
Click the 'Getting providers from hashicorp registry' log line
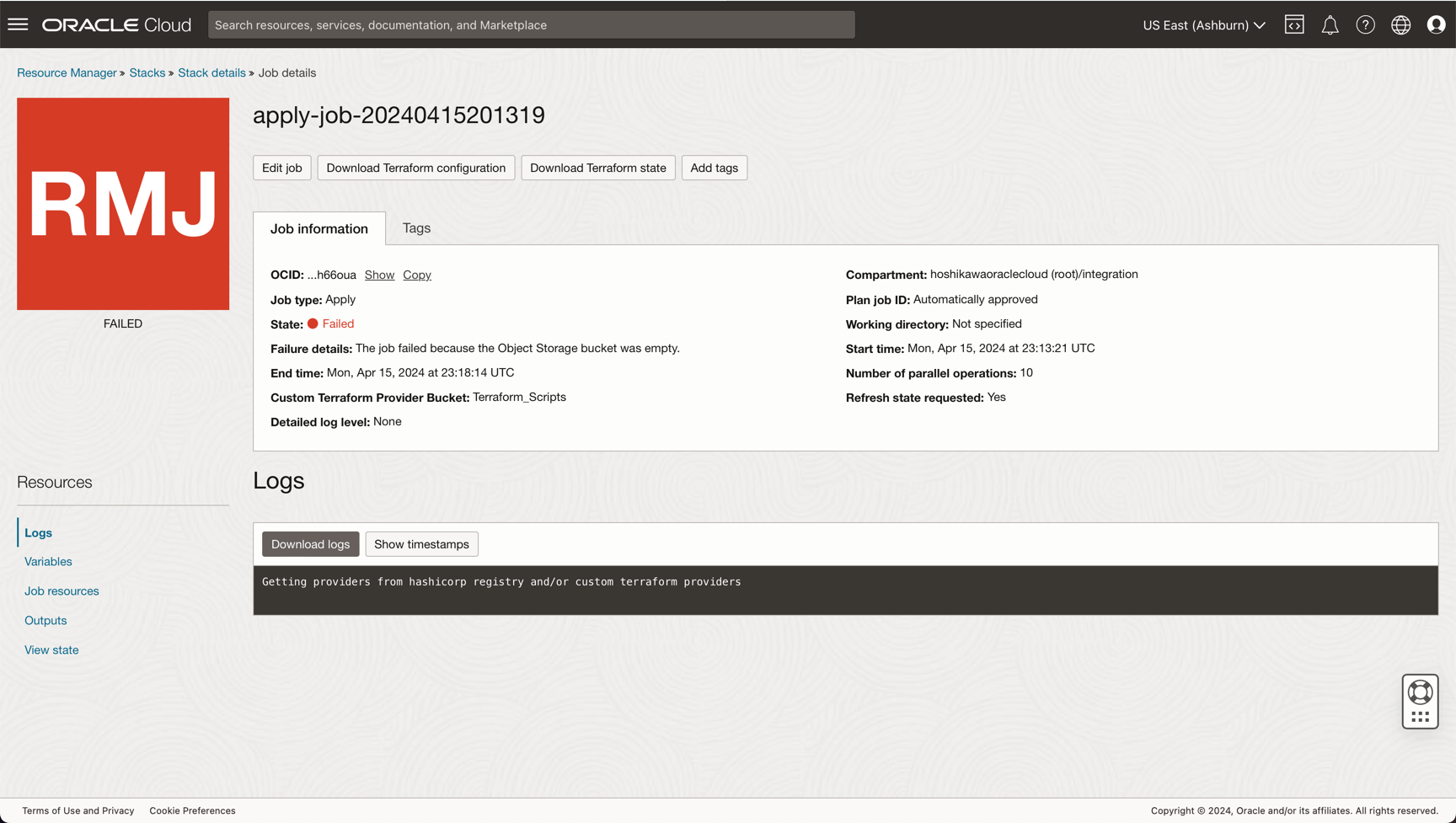(501, 582)
